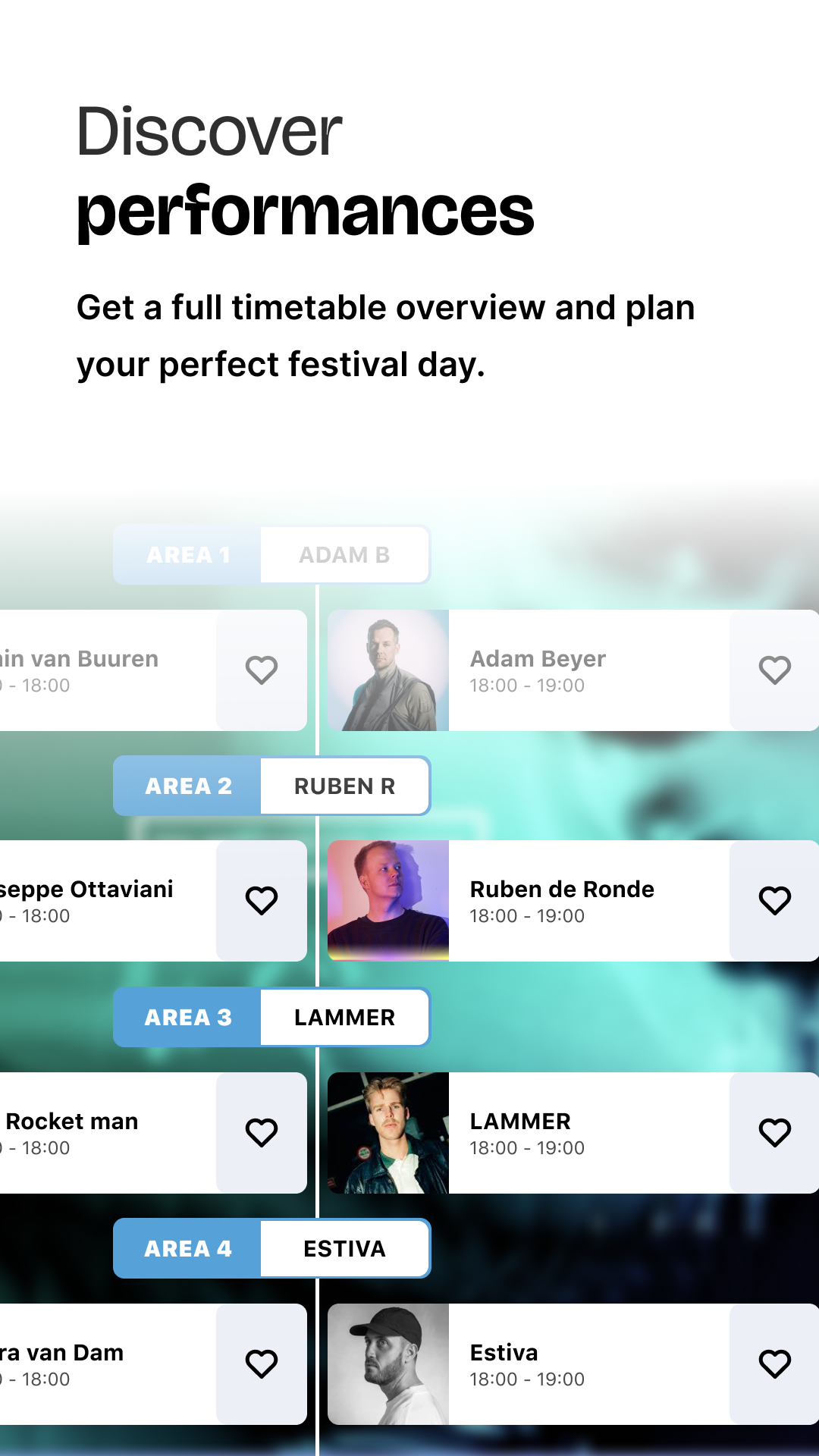Favorite the Ottaviani set via heart icon

point(262,901)
